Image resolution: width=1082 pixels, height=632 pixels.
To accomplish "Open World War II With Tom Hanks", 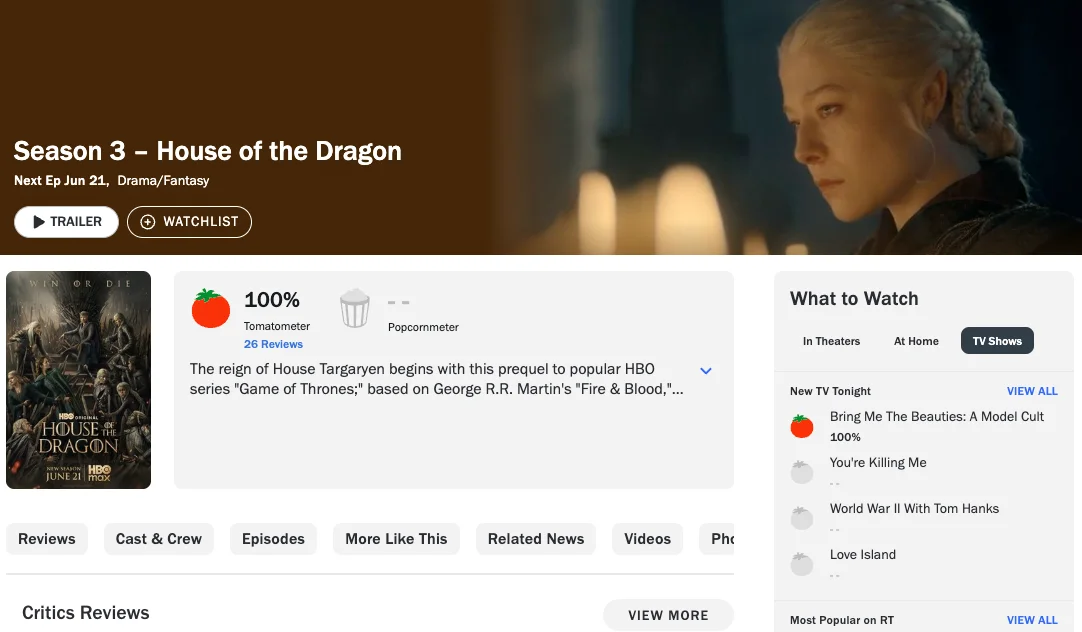I will coord(914,508).
